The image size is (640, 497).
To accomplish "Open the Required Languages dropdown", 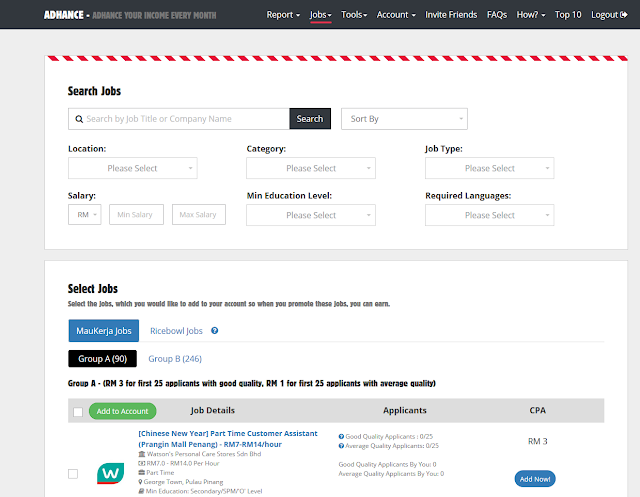I will [x=489, y=215].
